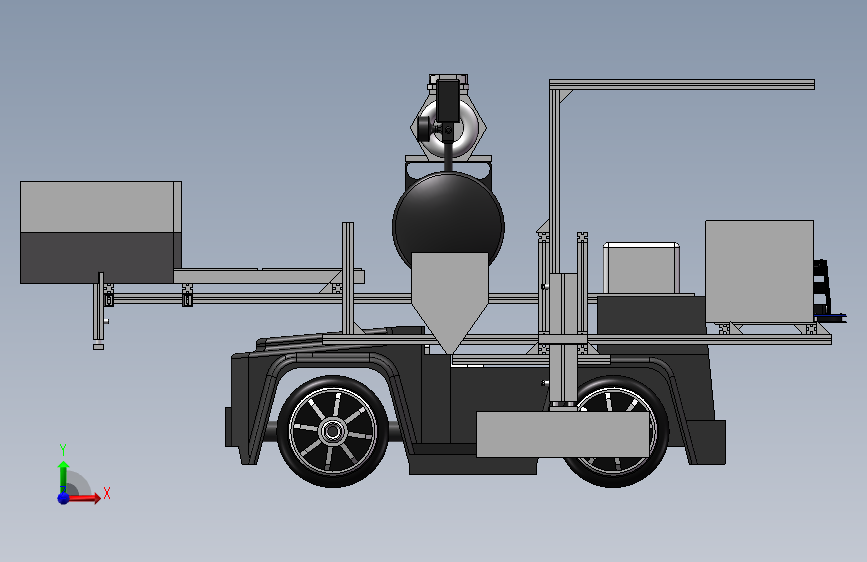Select the tall vertical canopy post
This screenshot has height=562, width=867.
[x=555, y=180]
